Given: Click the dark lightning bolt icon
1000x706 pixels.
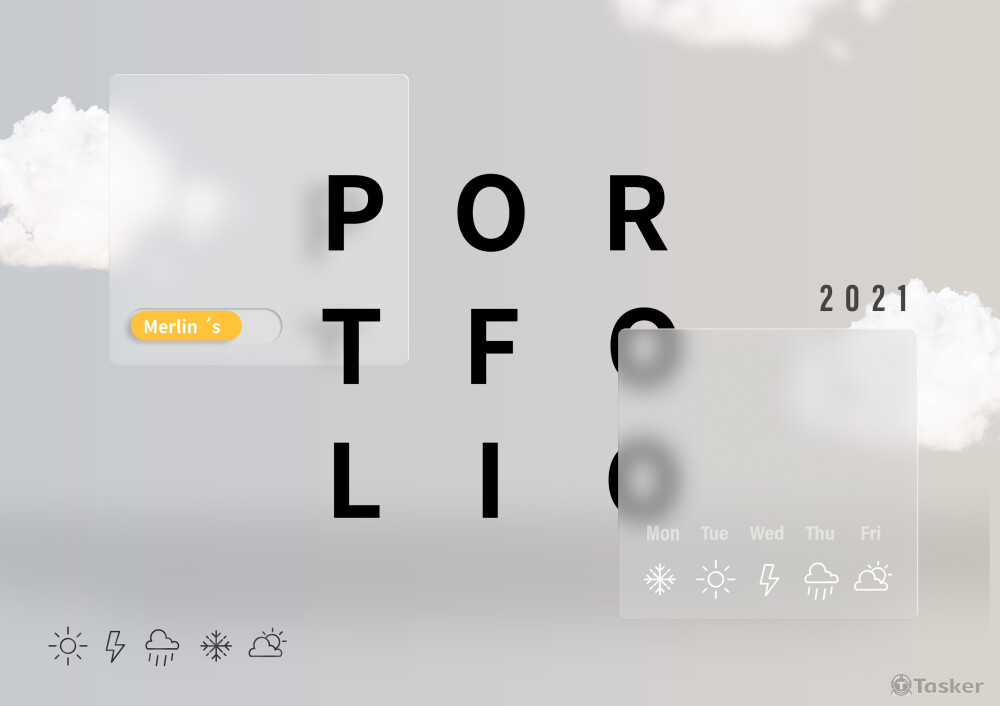Looking at the screenshot, I should [115, 646].
